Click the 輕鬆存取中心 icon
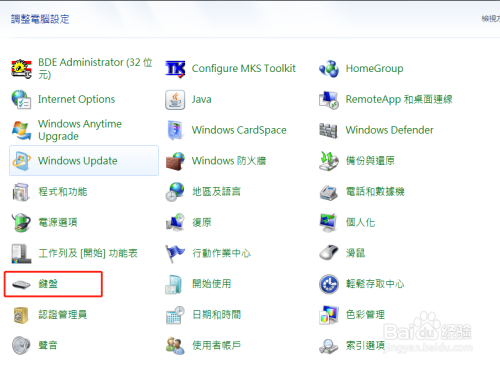This screenshot has height=365, width=500. [329, 284]
